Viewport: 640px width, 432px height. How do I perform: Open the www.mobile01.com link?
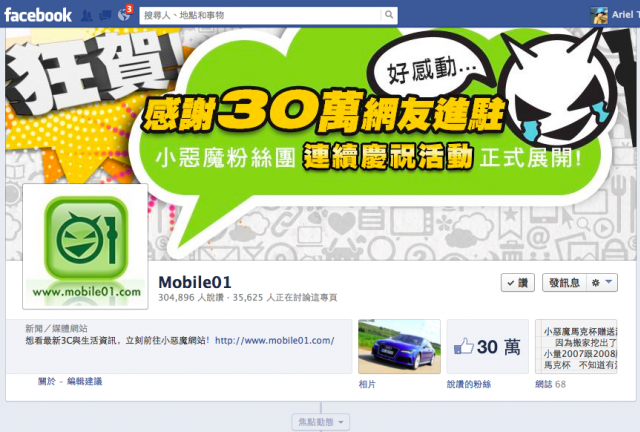[275, 340]
